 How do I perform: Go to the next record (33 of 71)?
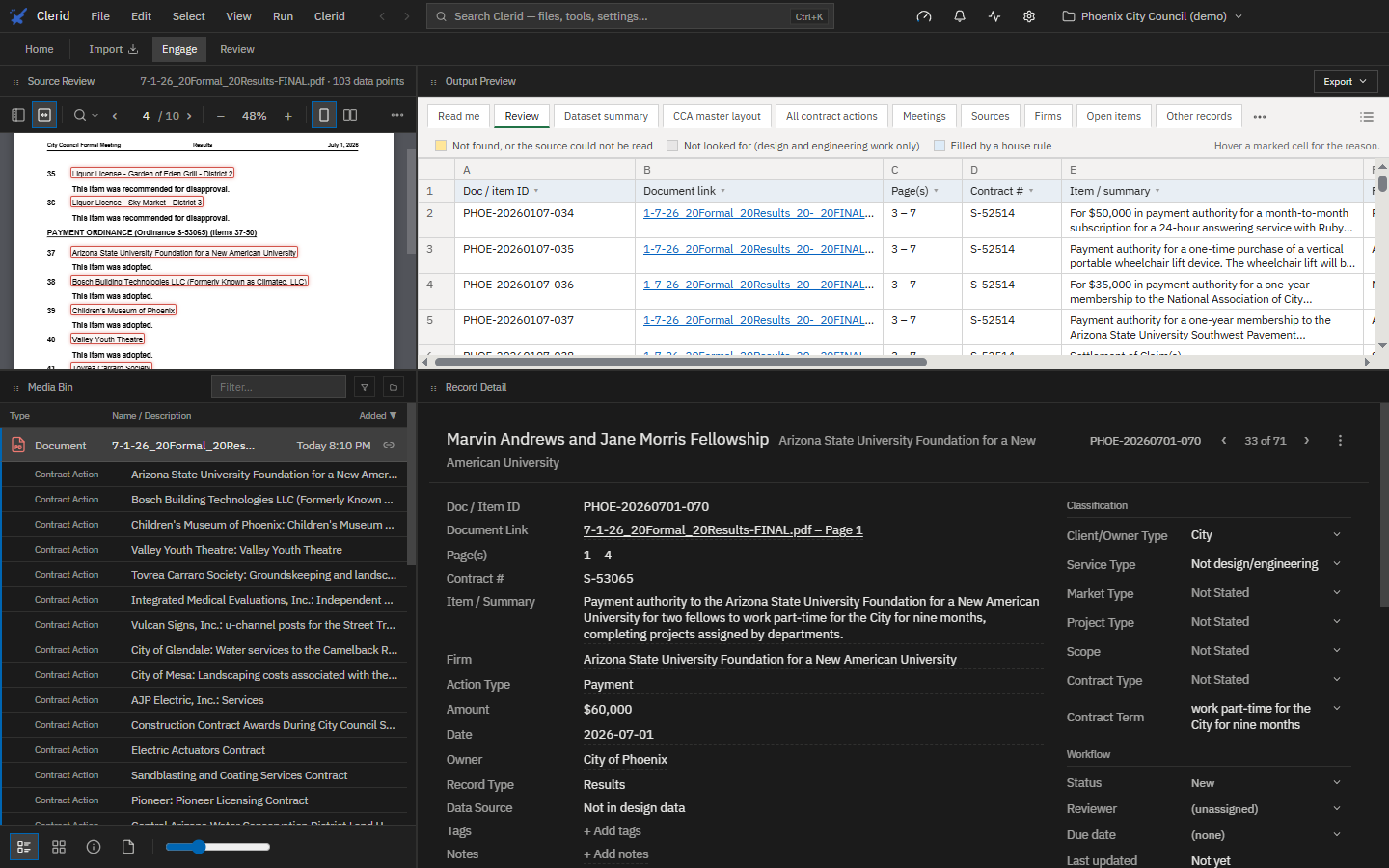[x=1307, y=441]
